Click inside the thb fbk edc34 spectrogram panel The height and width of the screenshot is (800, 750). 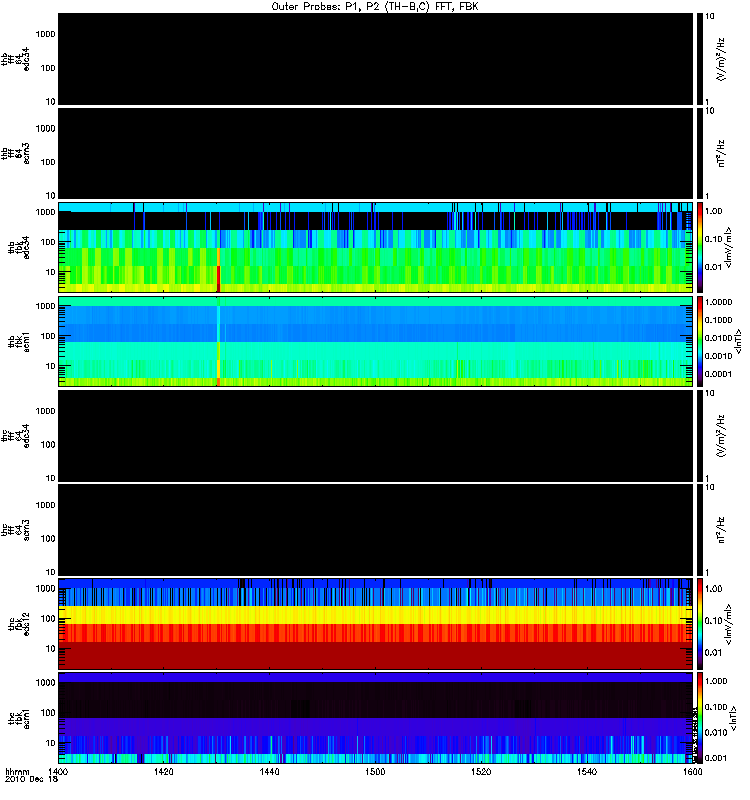tap(375, 247)
